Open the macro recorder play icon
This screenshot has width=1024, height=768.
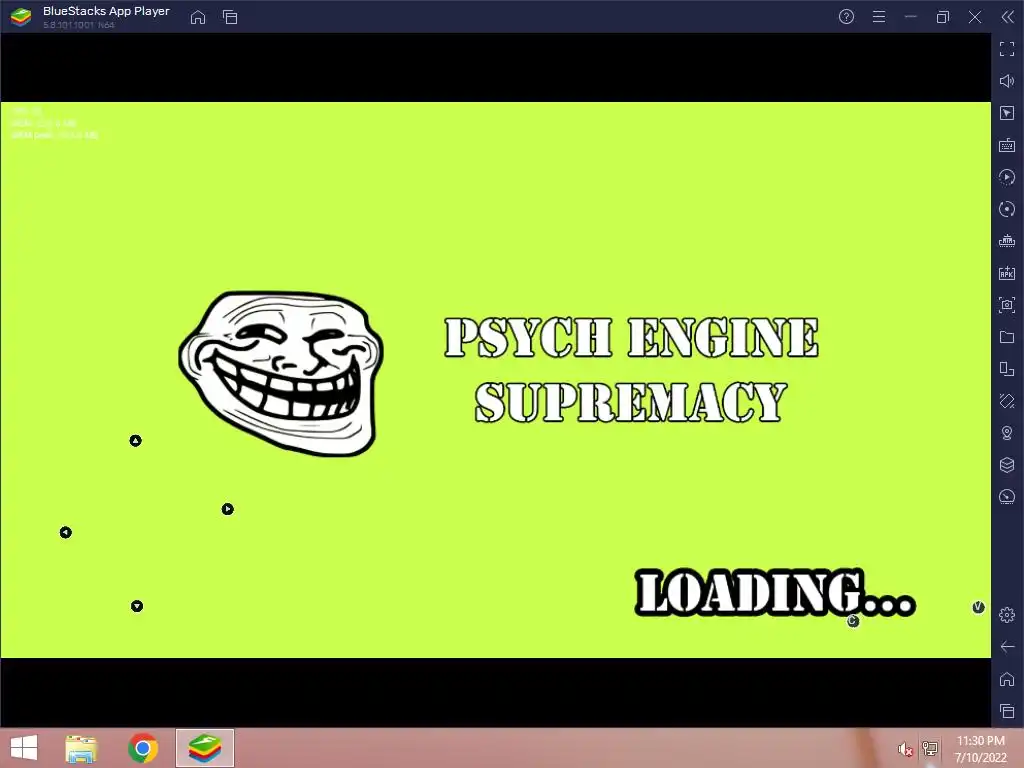(1006, 177)
